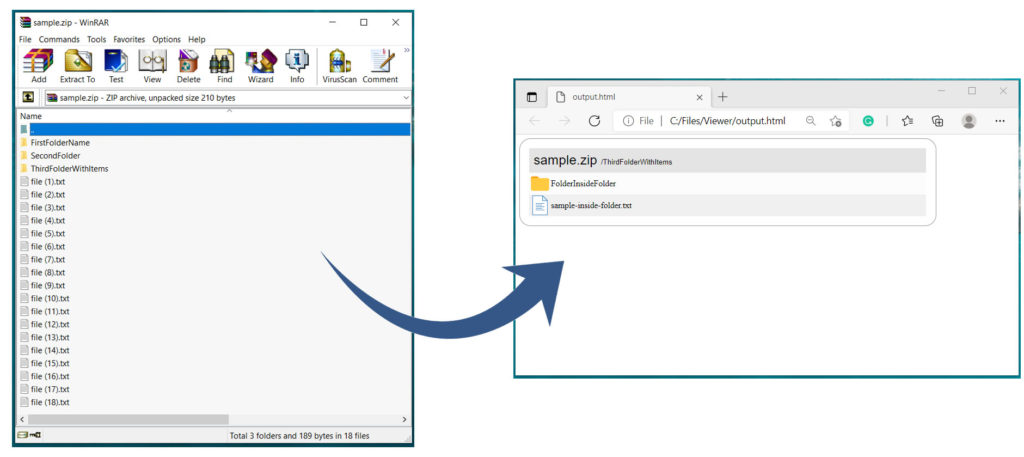Run VirusScan on the archive

(339, 65)
